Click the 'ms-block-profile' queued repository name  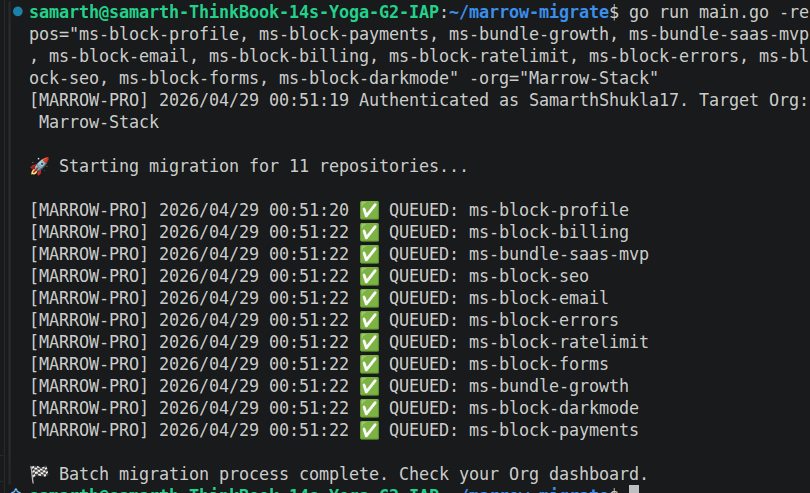tap(549, 210)
